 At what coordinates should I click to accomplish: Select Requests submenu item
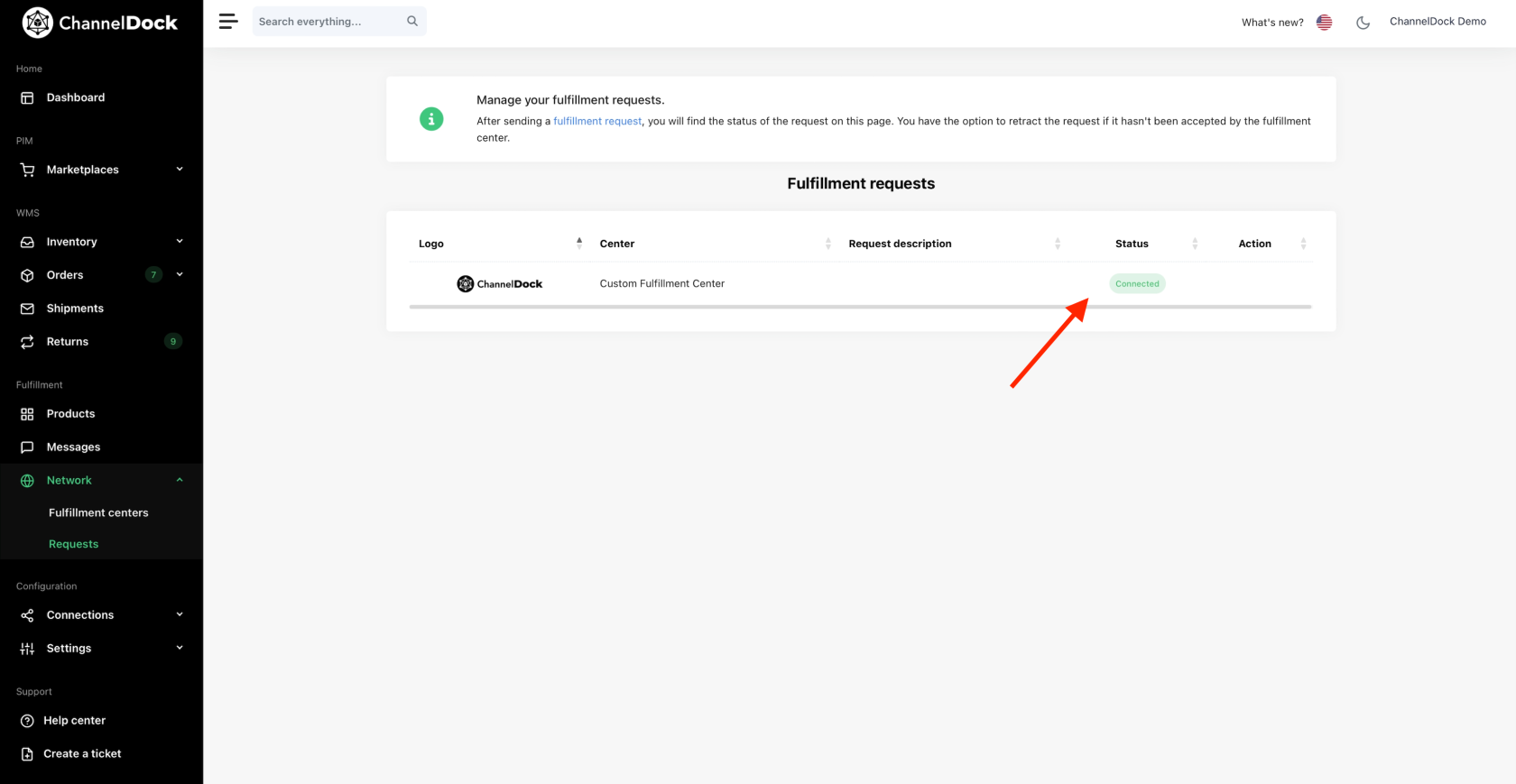(x=73, y=544)
